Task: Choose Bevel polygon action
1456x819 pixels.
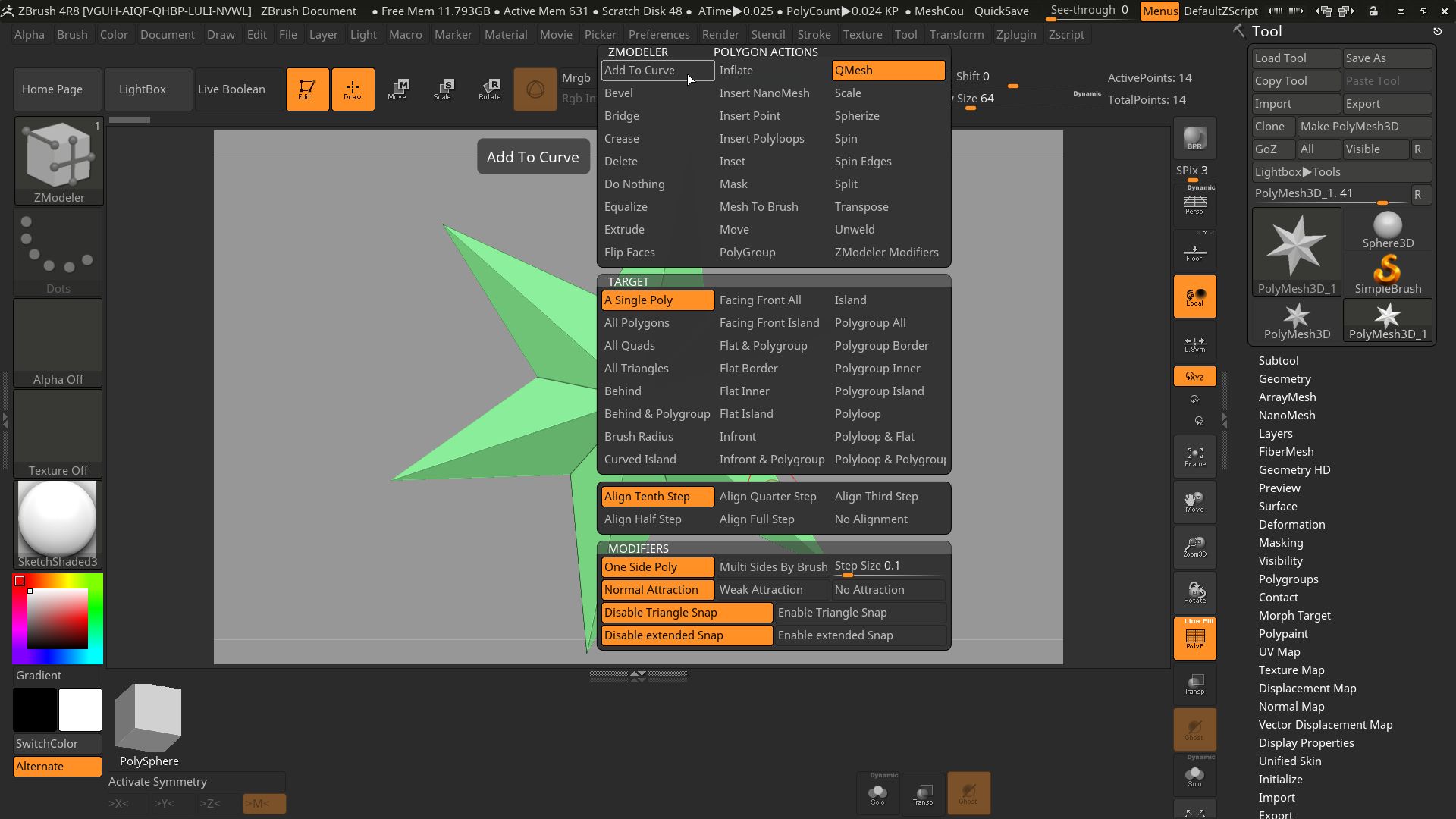Action: tap(657, 93)
